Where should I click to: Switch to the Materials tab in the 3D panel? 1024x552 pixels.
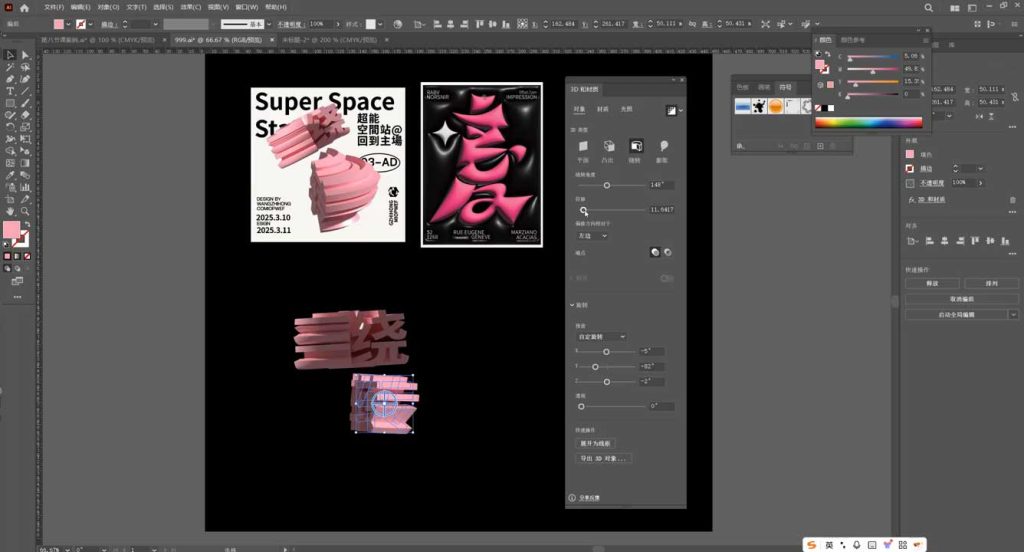[x=603, y=109]
